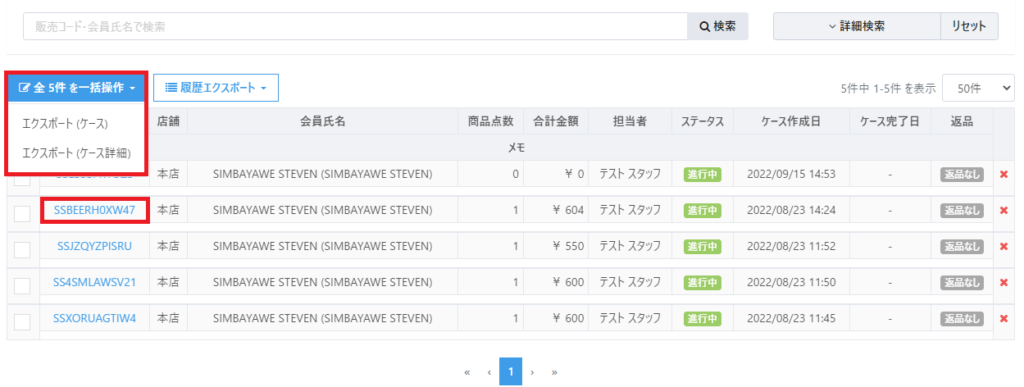Delete the SS4SMLAWSV21 row with red X
The height and width of the screenshot is (387, 1024).
[1004, 282]
